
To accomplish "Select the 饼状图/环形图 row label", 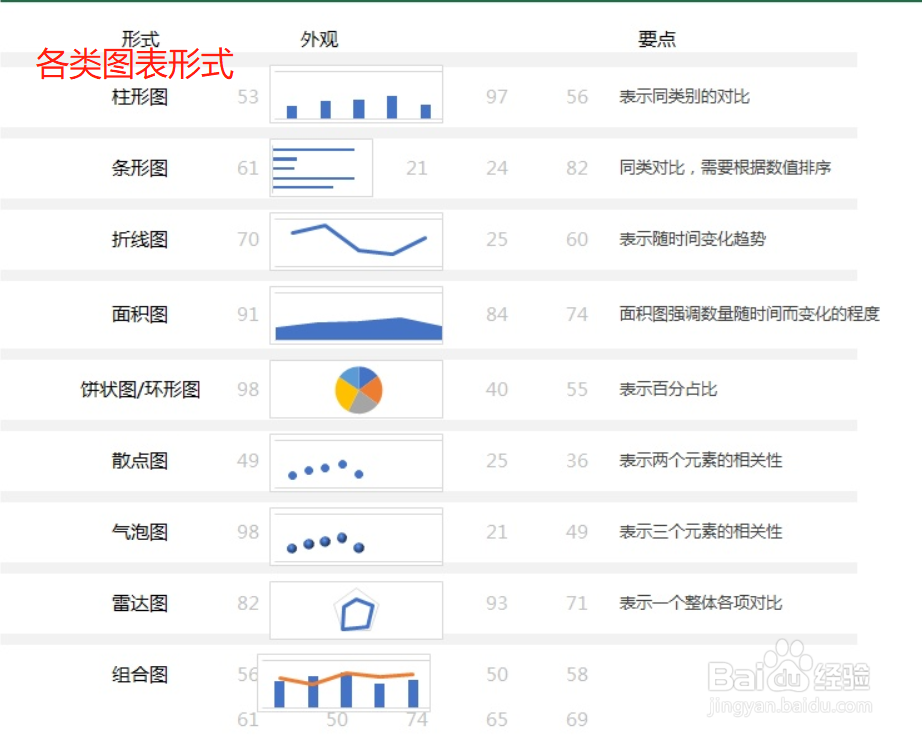I will [x=140, y=389].
